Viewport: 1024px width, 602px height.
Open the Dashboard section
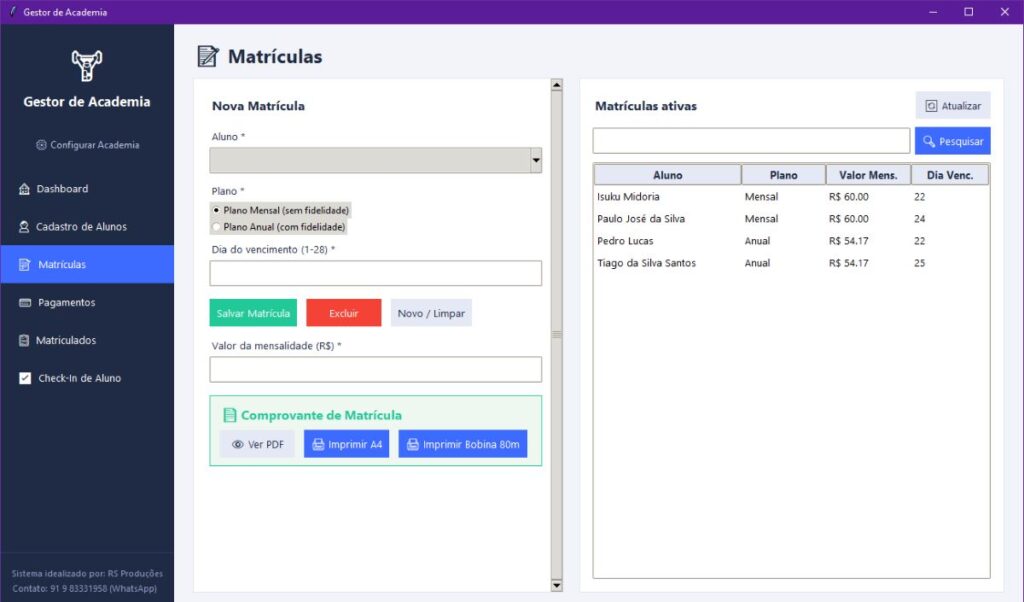[87, 189]
